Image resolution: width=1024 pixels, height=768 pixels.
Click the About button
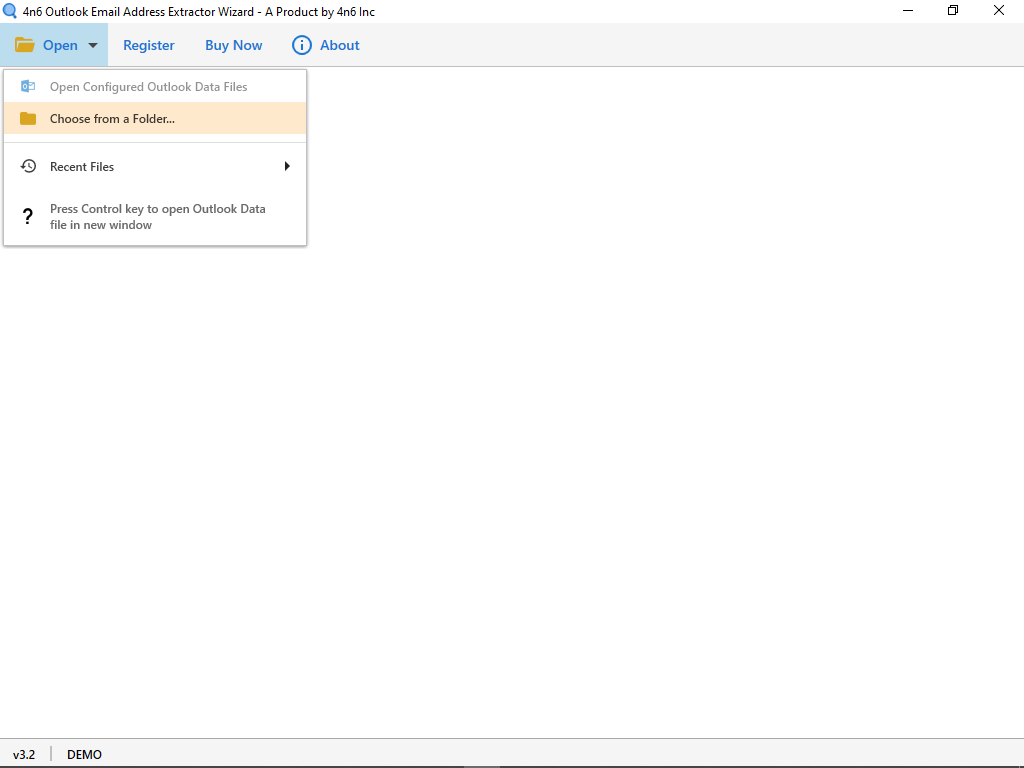point(337,45)
